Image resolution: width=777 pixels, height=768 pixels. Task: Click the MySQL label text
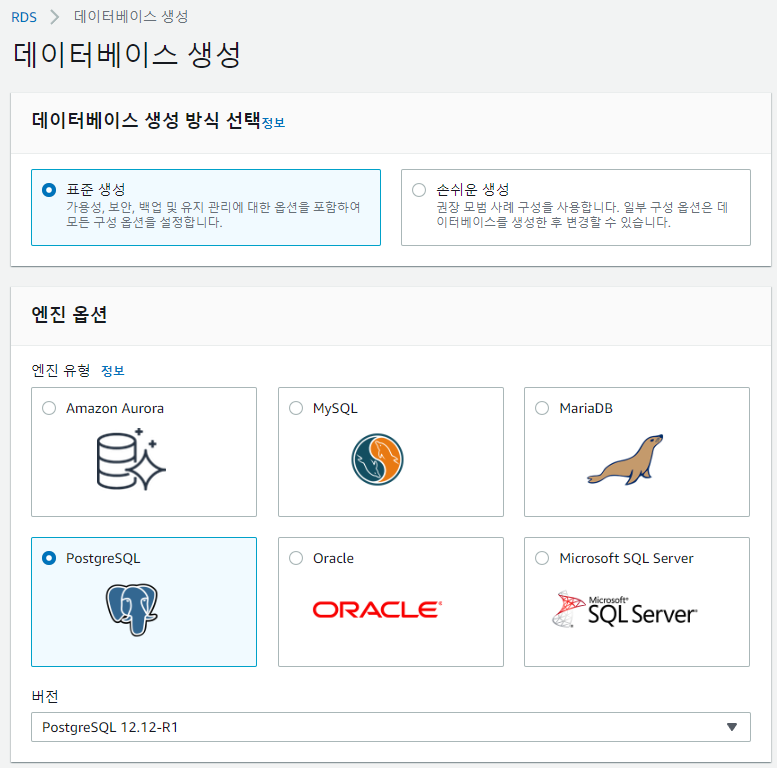click(335, 408)
